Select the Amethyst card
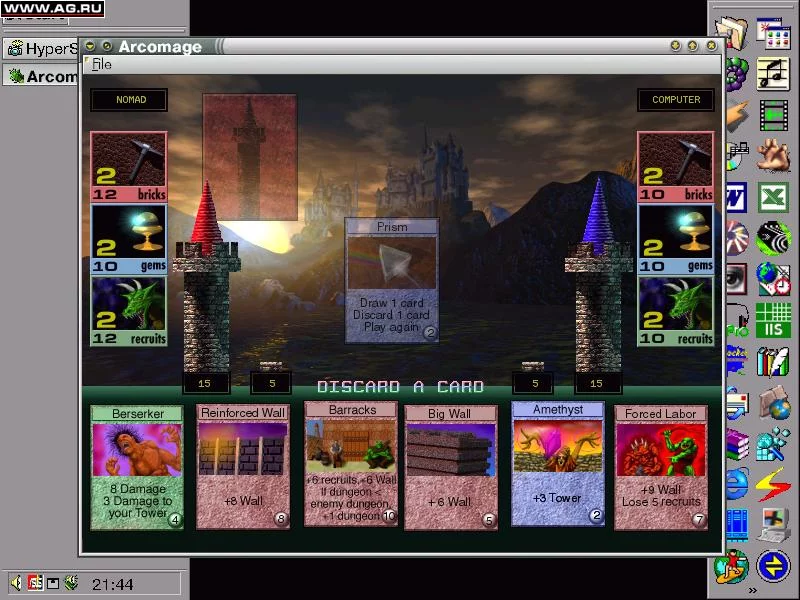 point(558,464)
